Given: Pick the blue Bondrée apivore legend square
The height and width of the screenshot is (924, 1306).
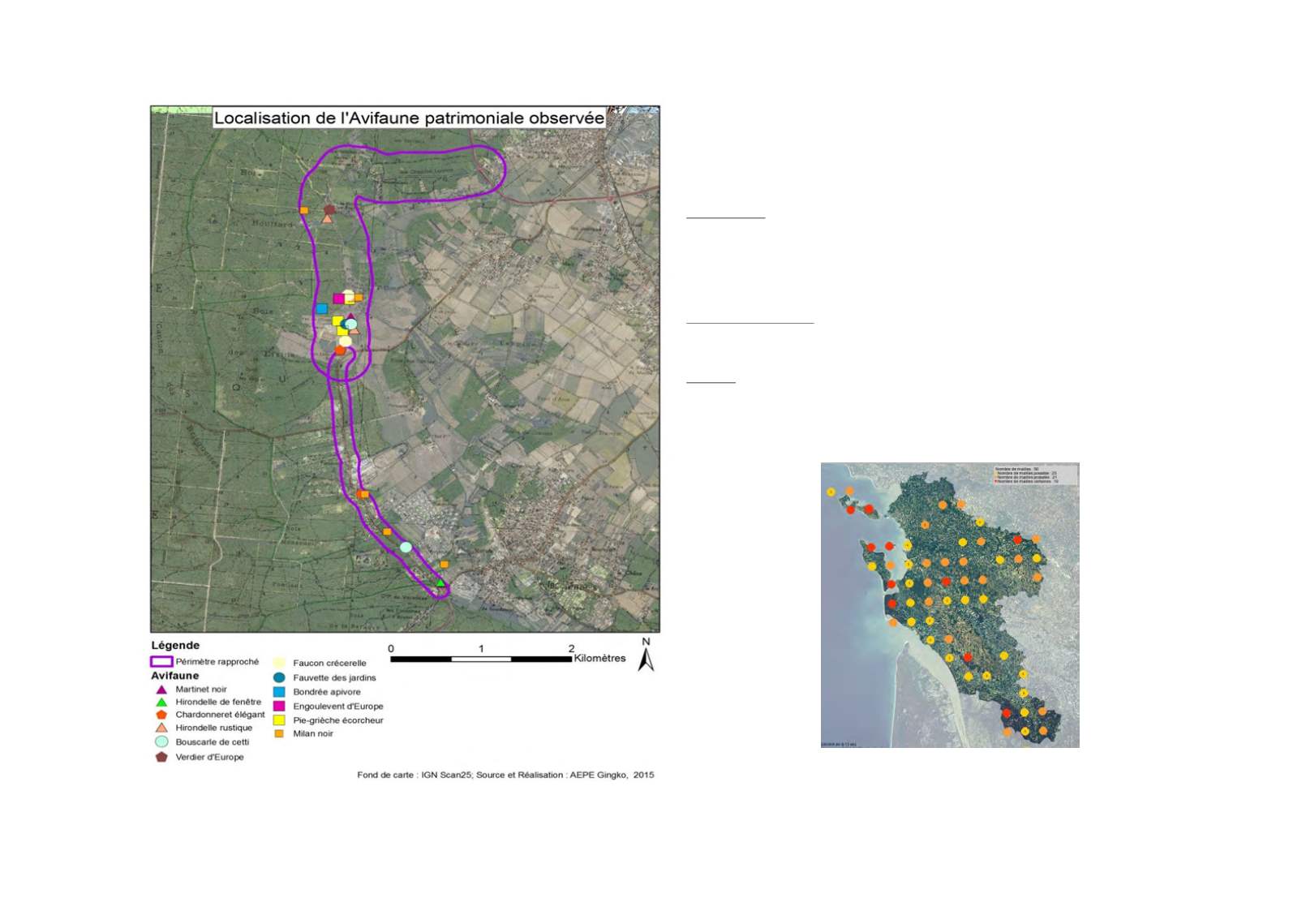Looking at the screenshot, I should tap(279, 692).
